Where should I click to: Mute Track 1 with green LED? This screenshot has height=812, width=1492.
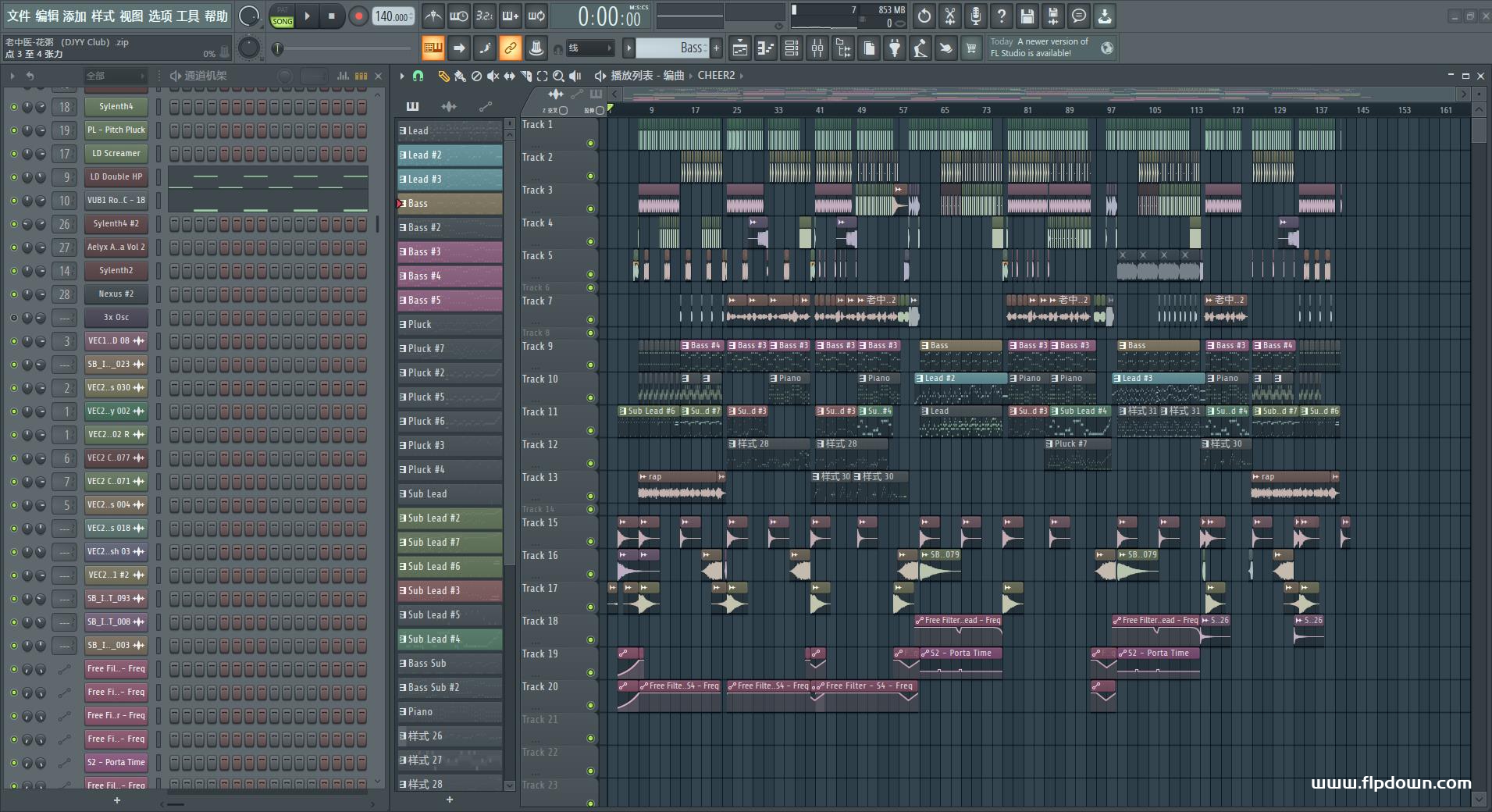[590, 143]
